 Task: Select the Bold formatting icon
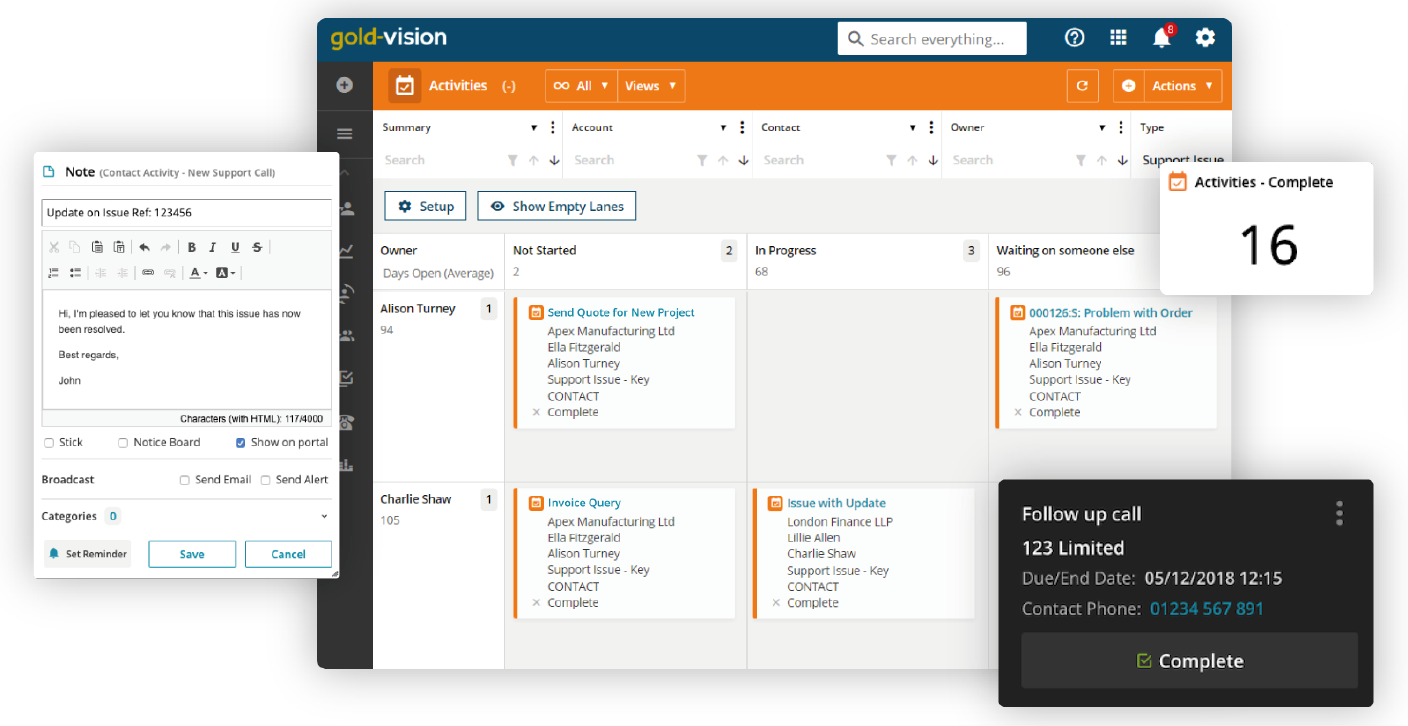click(x=191, y=246)
